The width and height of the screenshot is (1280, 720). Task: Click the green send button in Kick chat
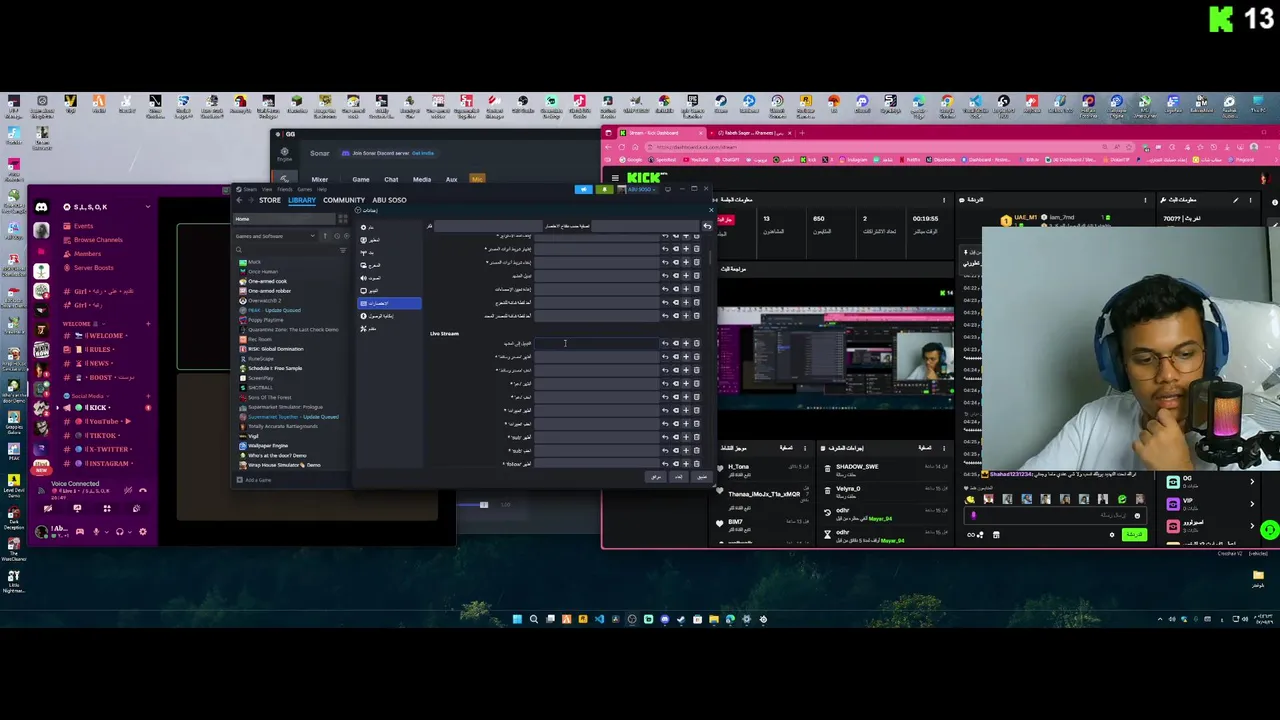[1133, 535]
